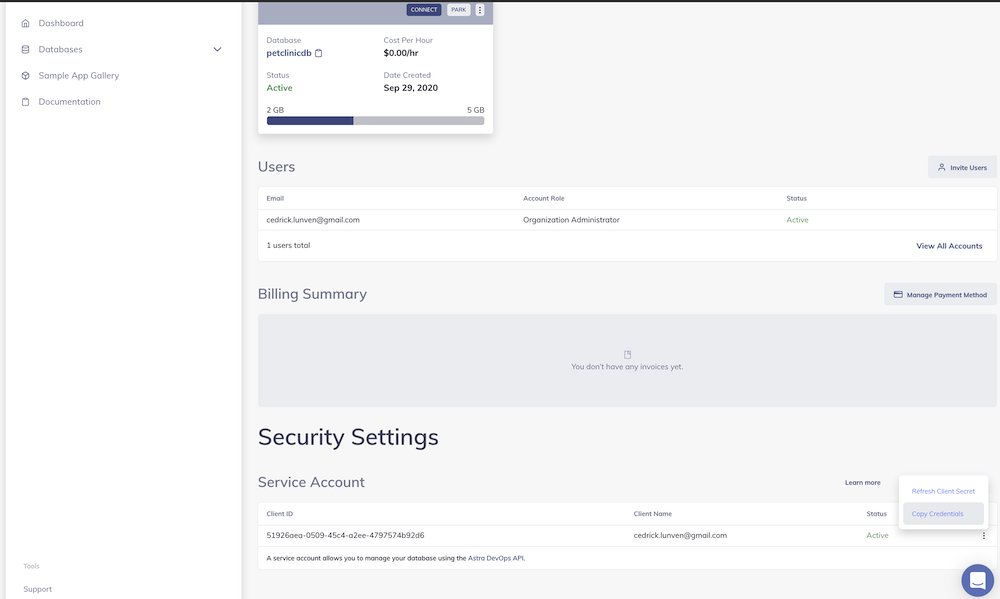This screenshot has width=1000, height=599.
Task: Select Refresh Client Secret menu option
Action: [943, 491]
